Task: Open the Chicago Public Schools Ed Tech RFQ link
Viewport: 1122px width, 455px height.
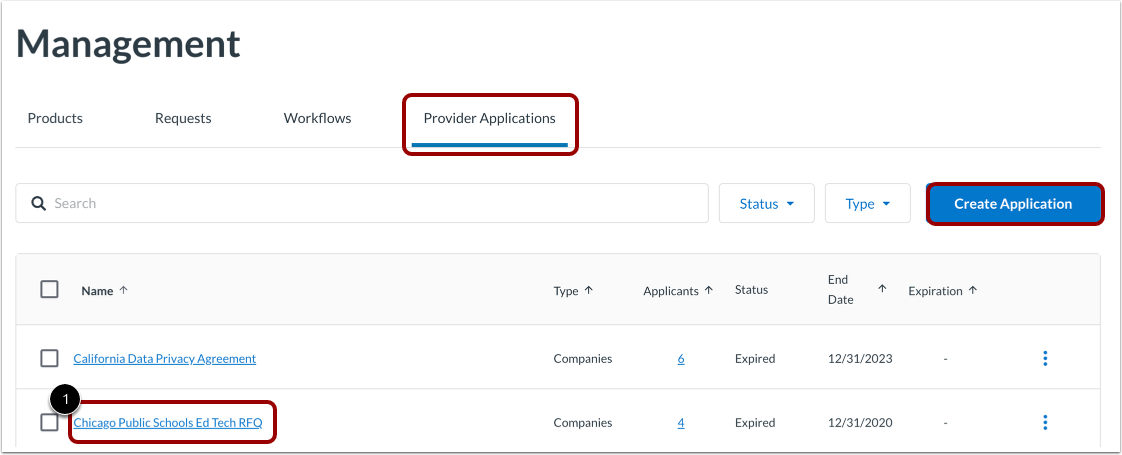Action: (168, 423)
